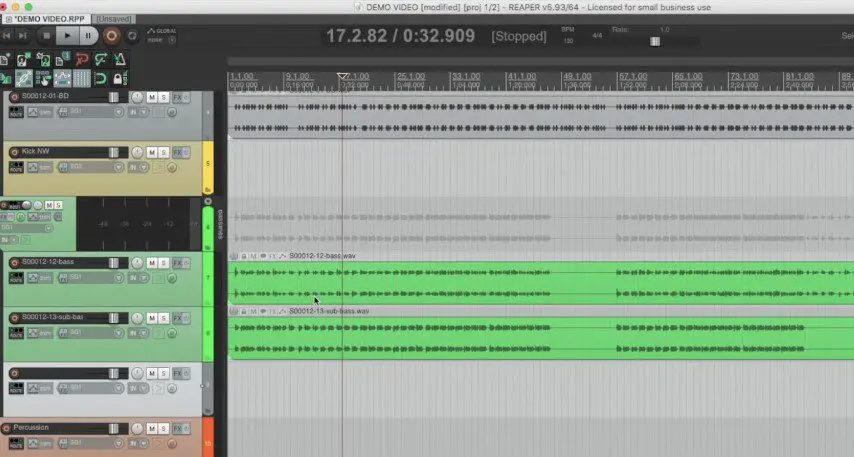
Task: Click the transport Record button
Action: click(111, 35)
